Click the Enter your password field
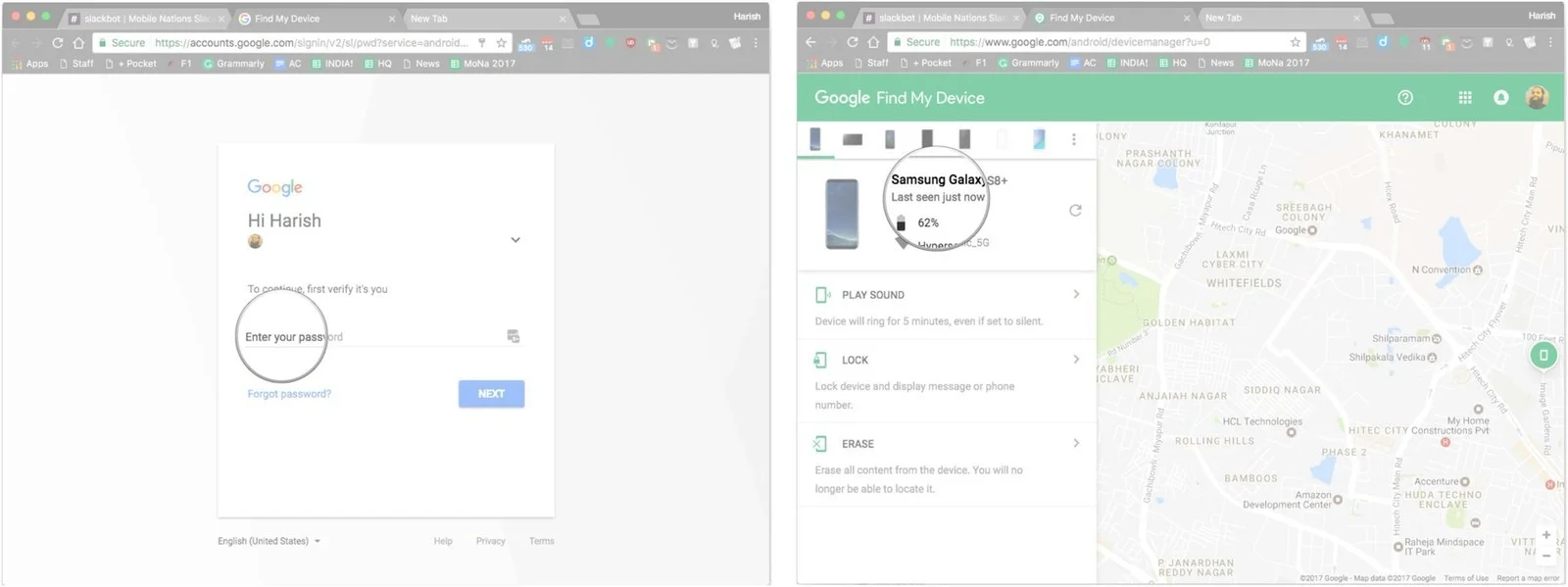1568x587 pixels. pyautogui.click(x=372, y=337)
